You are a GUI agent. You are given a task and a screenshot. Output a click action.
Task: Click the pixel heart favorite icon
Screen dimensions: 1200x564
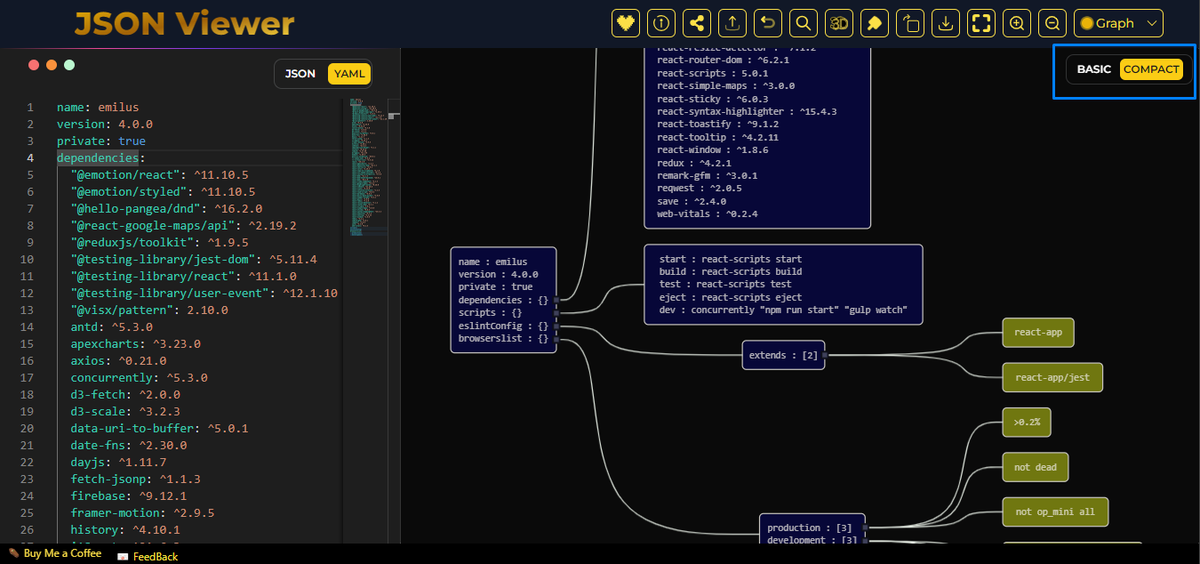pos(626,23)
